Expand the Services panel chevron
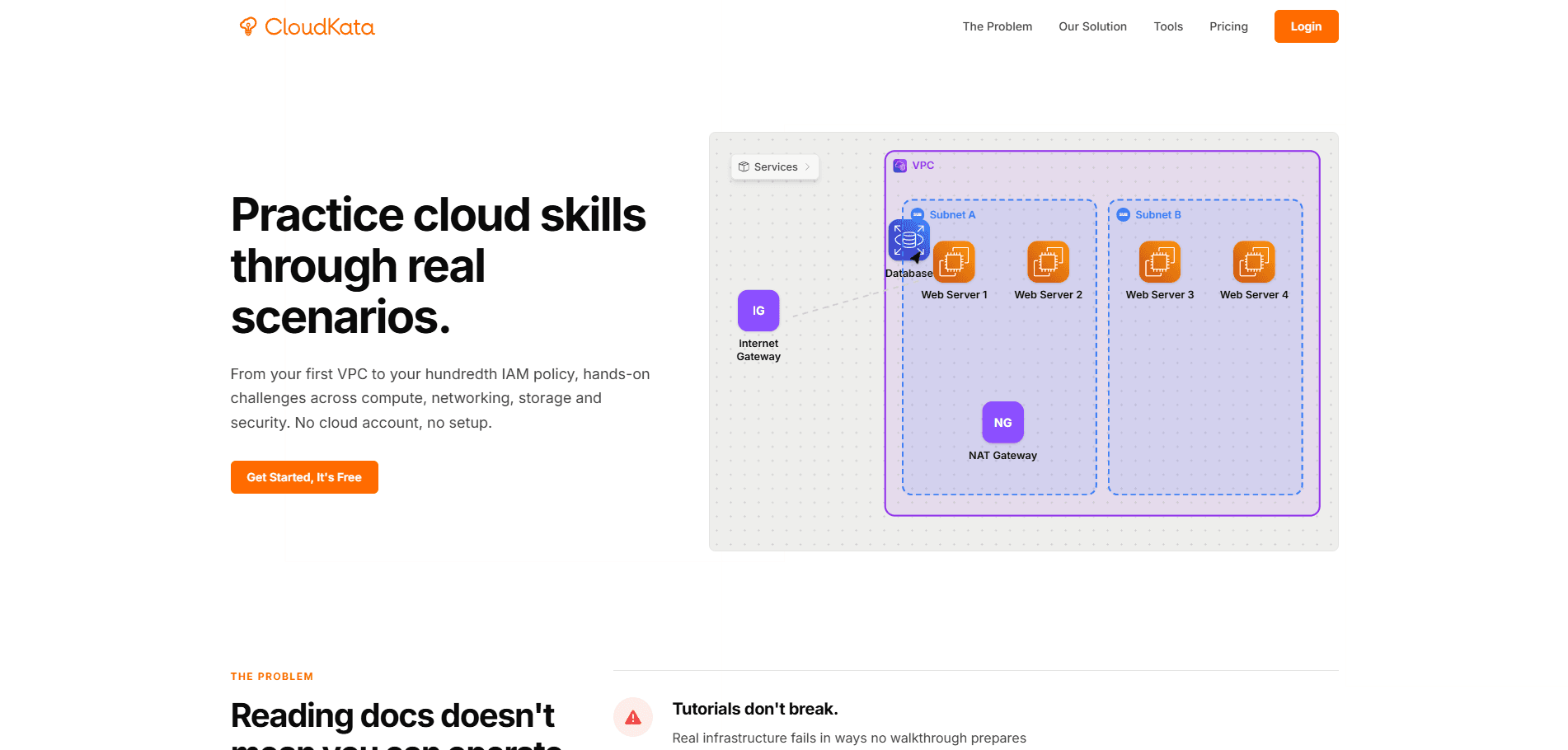1568x750 pixels. 807,166
